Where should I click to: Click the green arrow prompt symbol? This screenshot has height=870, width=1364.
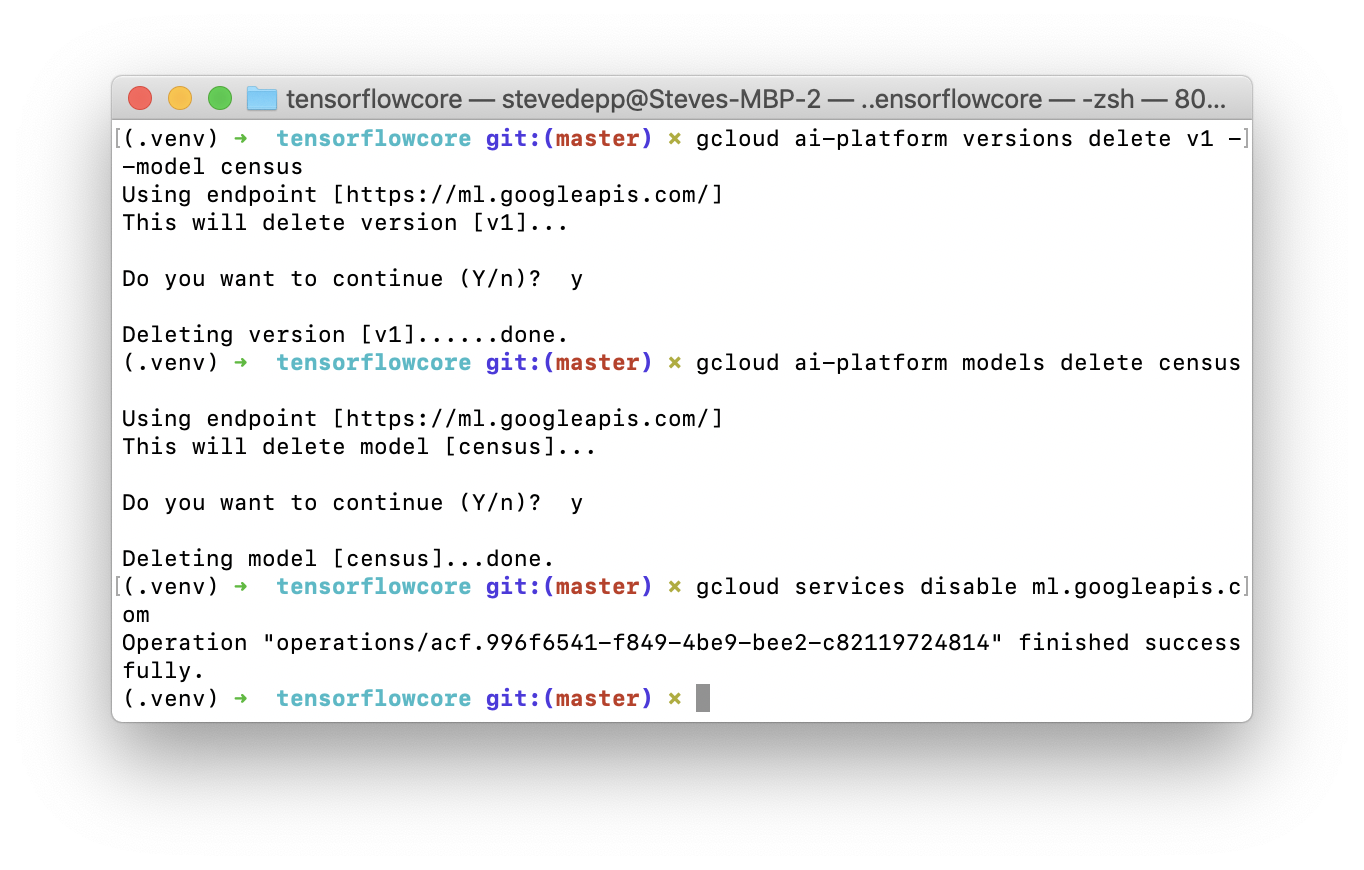point(240,698)
